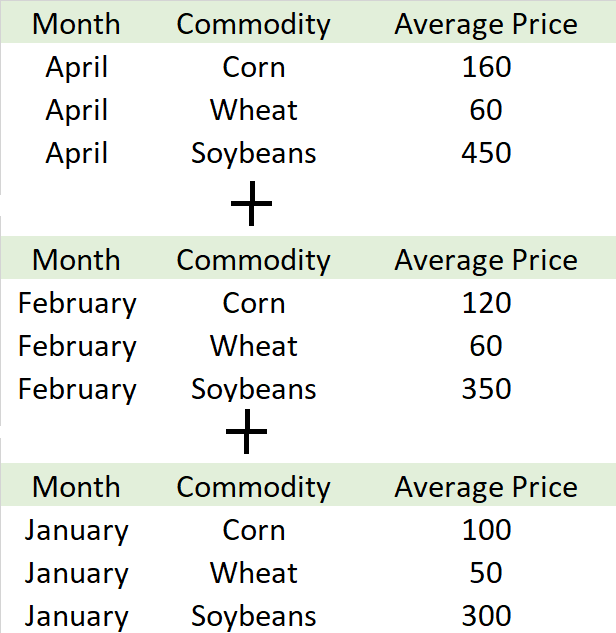This screenshot has height=633, width=616.
Task: Click the April Wheat commodity cell
Action: point(253,110)
